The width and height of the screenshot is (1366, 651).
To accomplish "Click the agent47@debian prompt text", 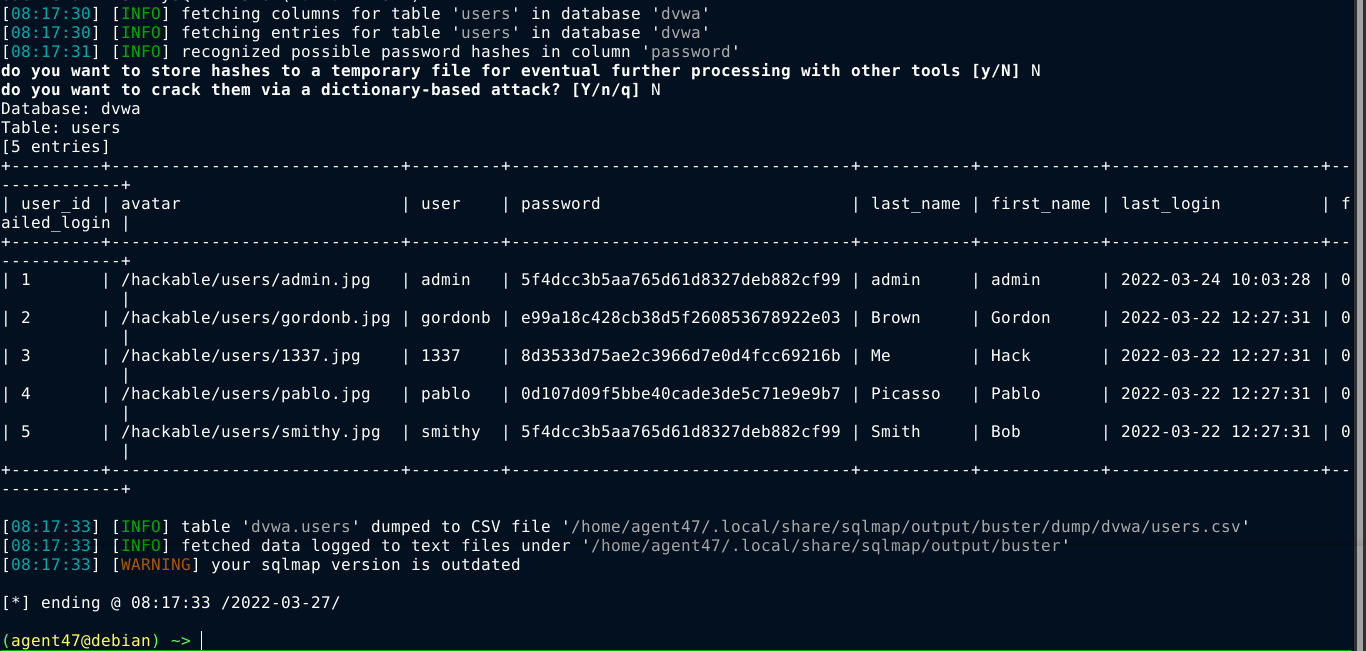I will pyautogui.click(x=80, y=640).
